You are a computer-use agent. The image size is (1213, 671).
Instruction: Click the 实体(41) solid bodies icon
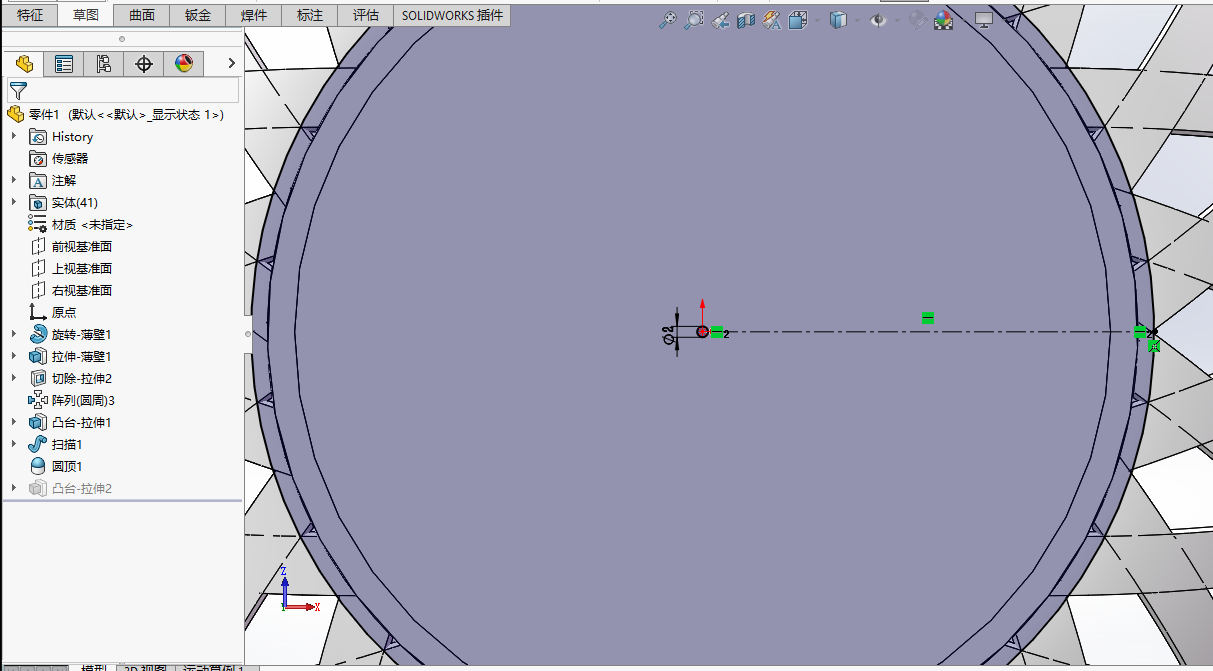tap(38, 202)
